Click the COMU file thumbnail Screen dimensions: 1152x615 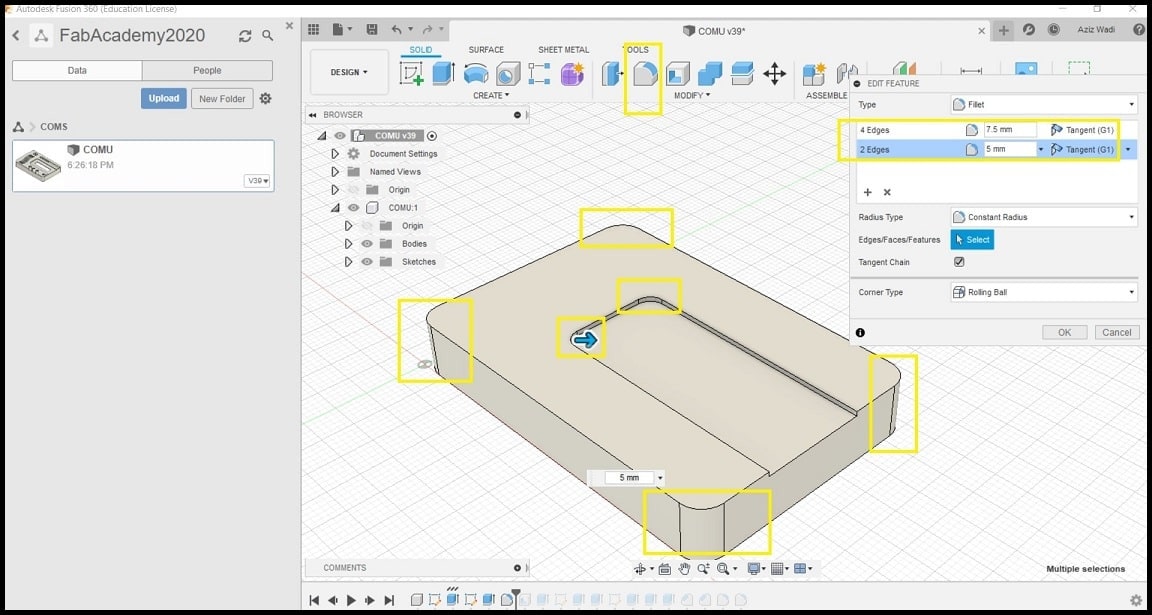point(37,165)
